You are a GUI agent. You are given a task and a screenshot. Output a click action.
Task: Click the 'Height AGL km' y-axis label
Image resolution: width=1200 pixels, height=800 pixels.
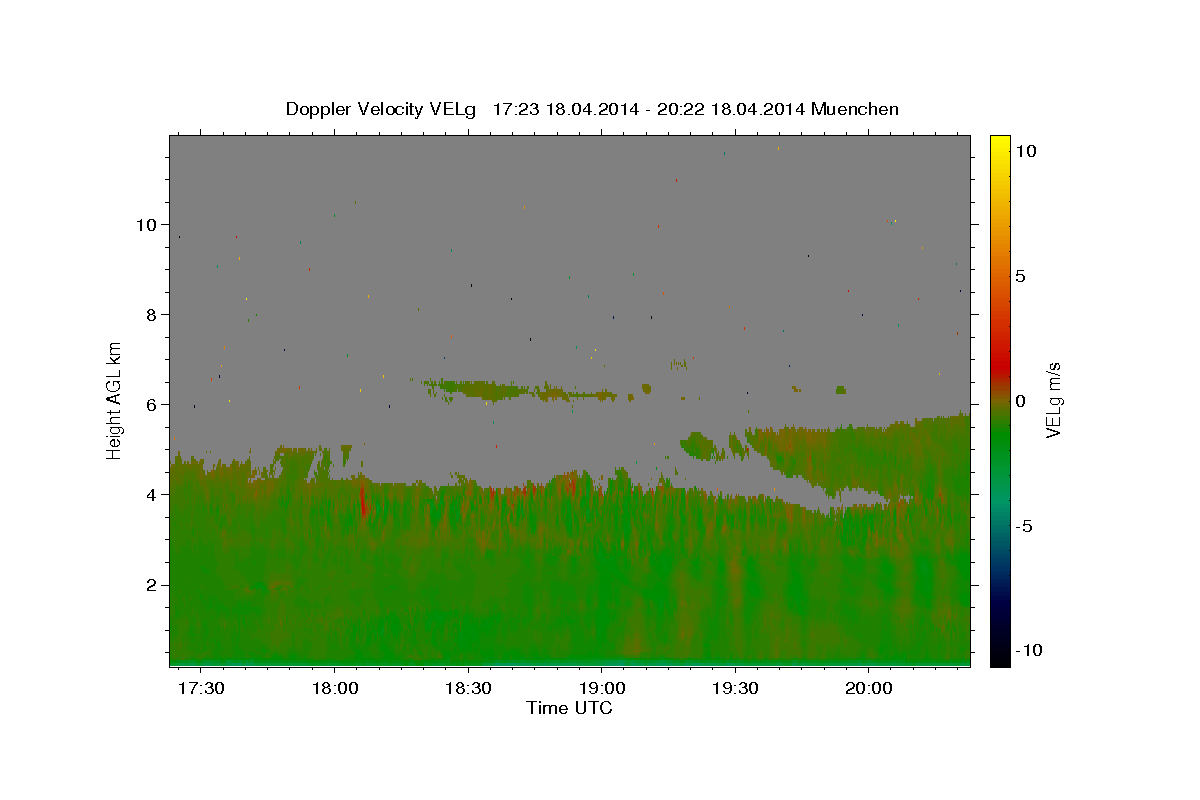115,400
